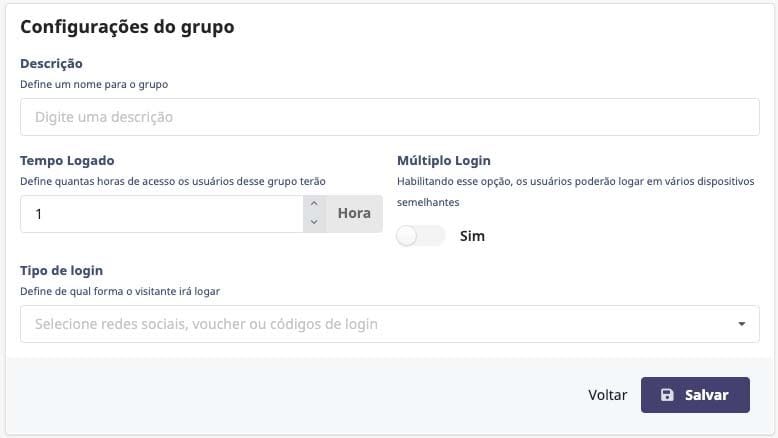Click the hint text about hours of access
The width and height of the screenshot is (778, 438).
coord(172,181)
